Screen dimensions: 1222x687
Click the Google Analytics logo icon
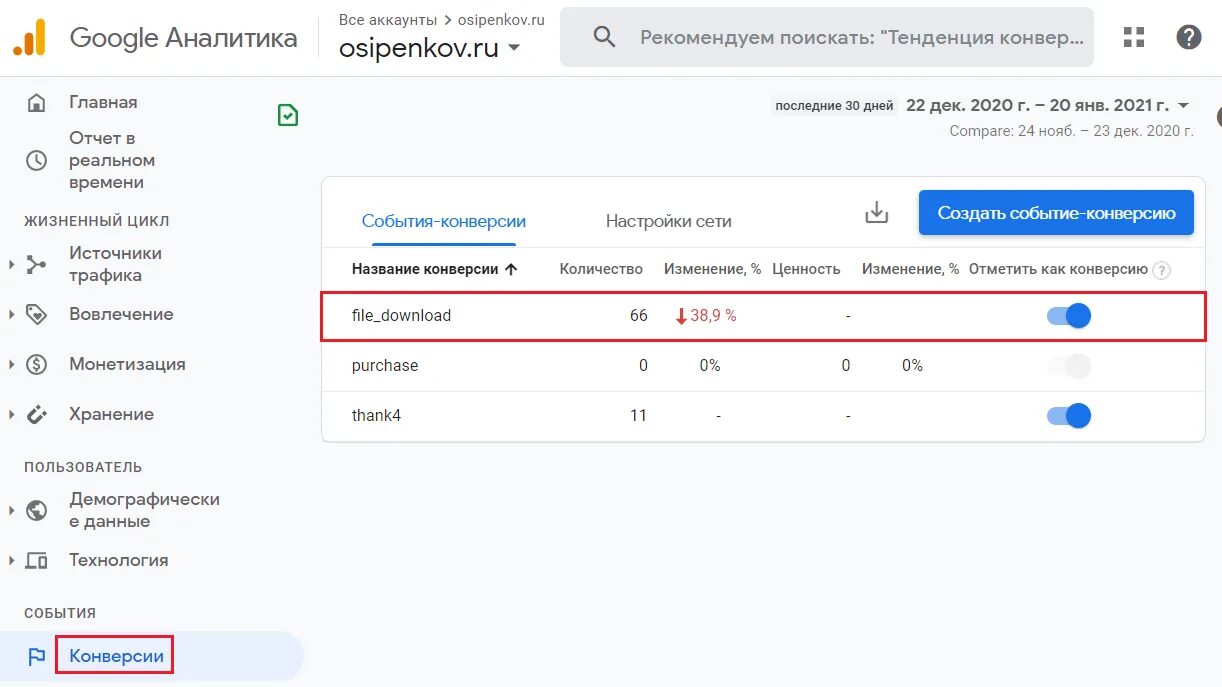(29, 37)
